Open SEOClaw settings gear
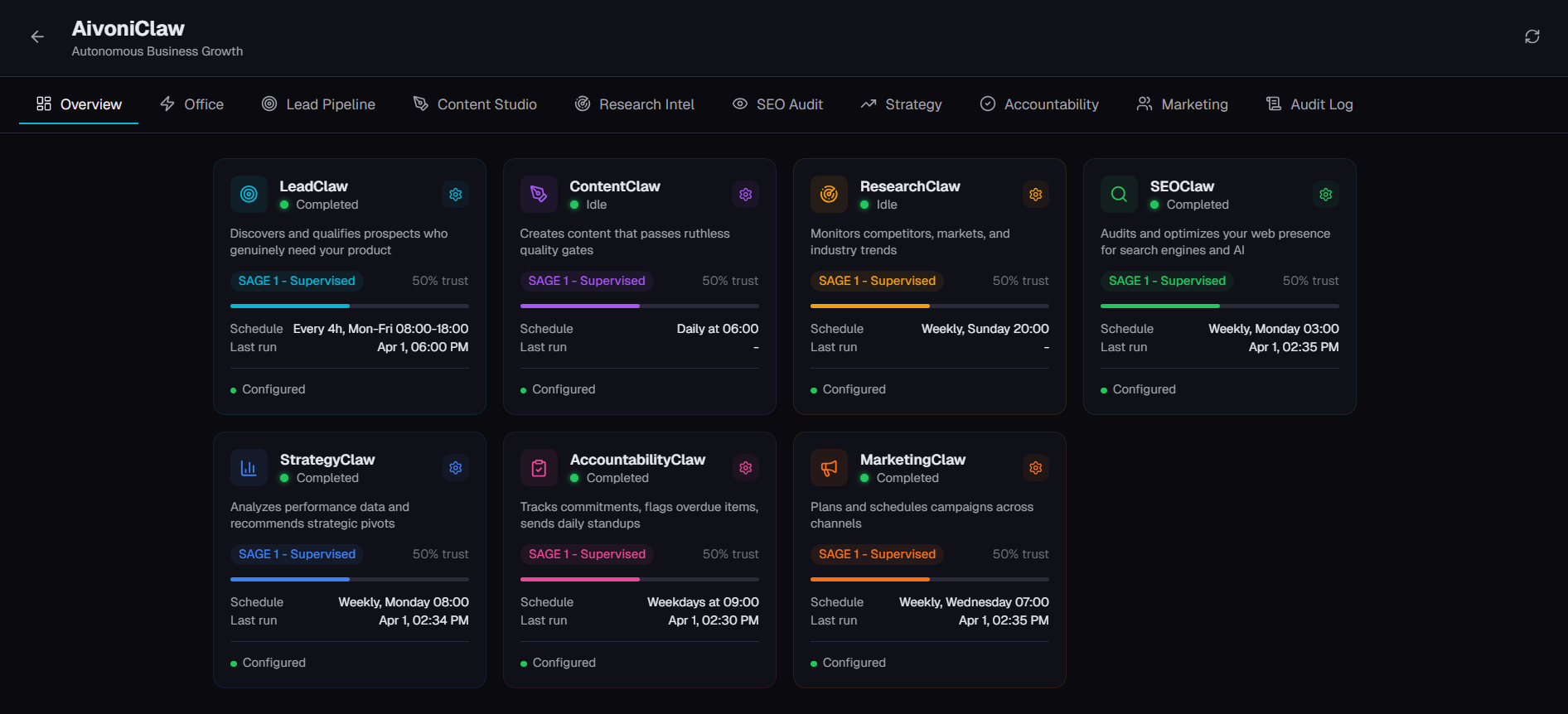Screen dimensions: 1568x714 point(1326,195)
